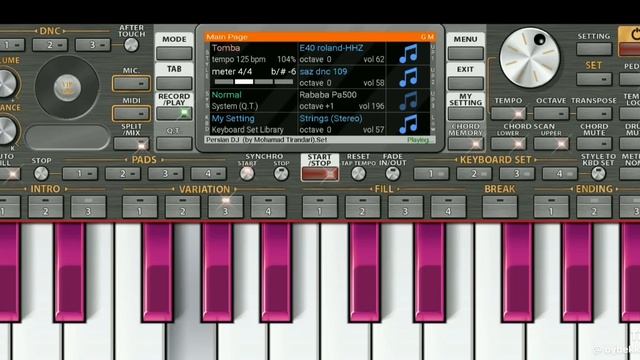Tap DNC button 3

coord(93,44)
